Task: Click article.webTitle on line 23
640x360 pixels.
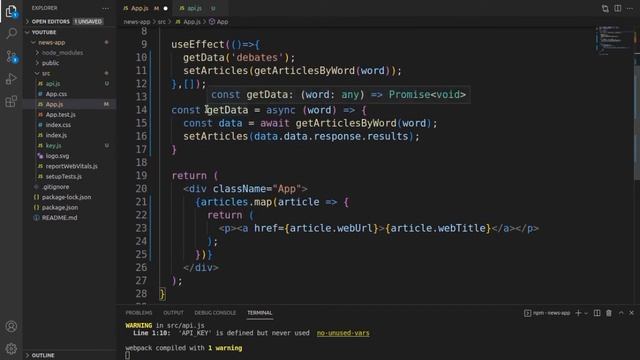Action: [438, 228]
